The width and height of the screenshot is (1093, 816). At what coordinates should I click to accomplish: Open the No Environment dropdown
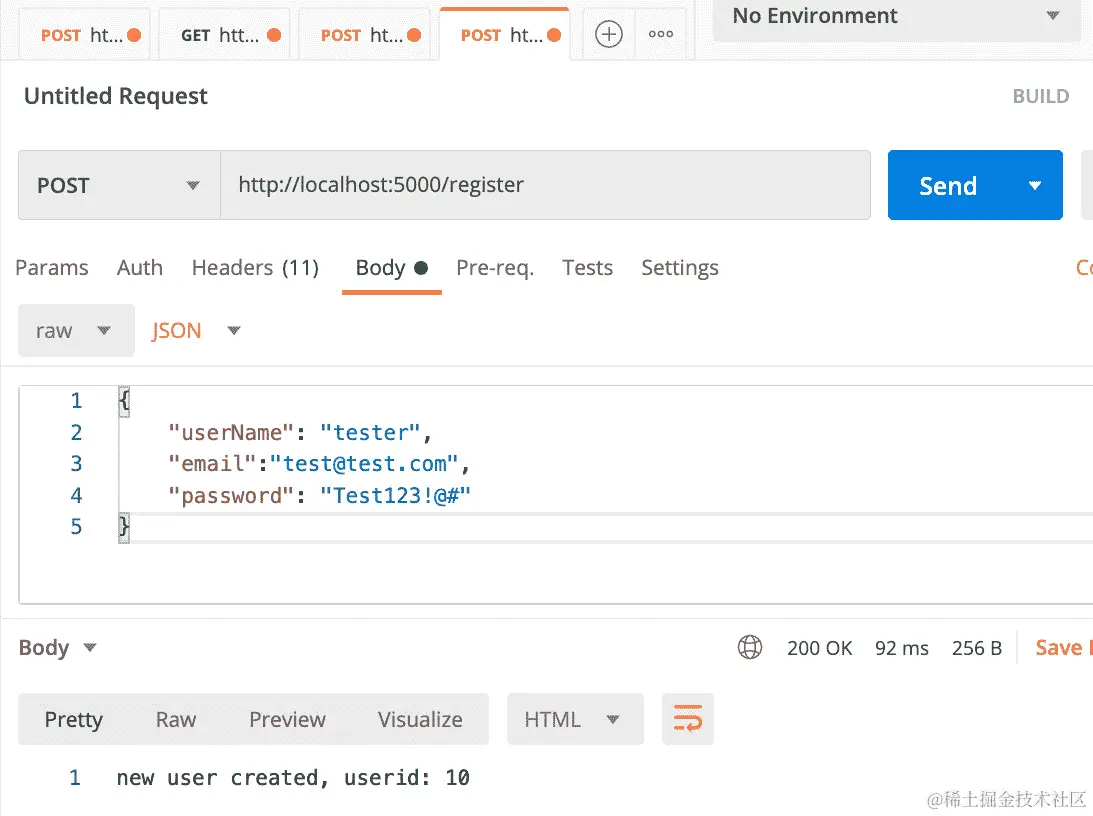click(896, 17)
